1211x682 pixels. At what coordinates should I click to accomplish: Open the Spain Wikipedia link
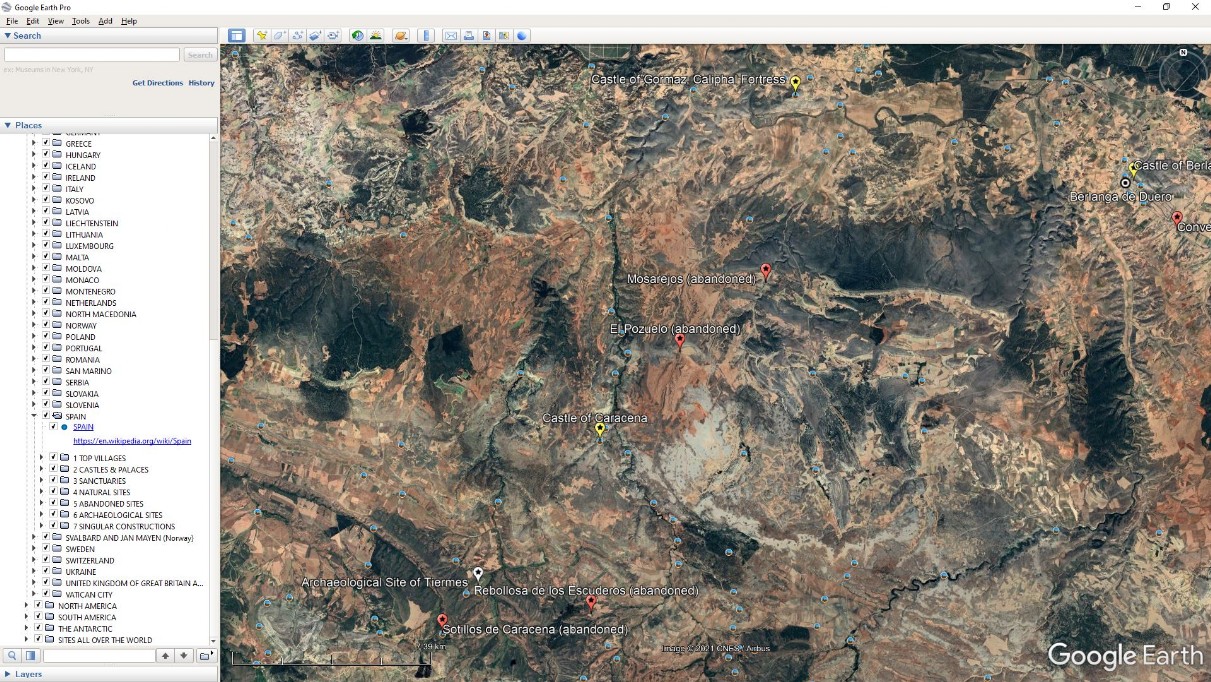(x=131, y=441)
